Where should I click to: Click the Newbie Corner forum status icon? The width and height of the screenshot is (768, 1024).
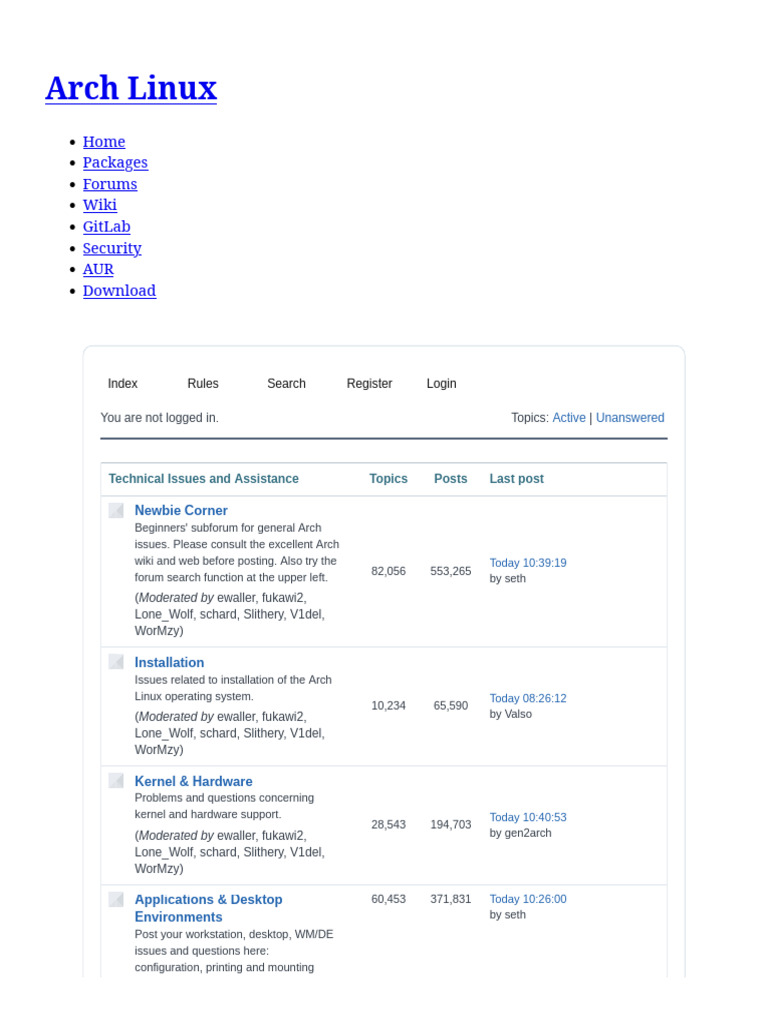pos(116,510)
